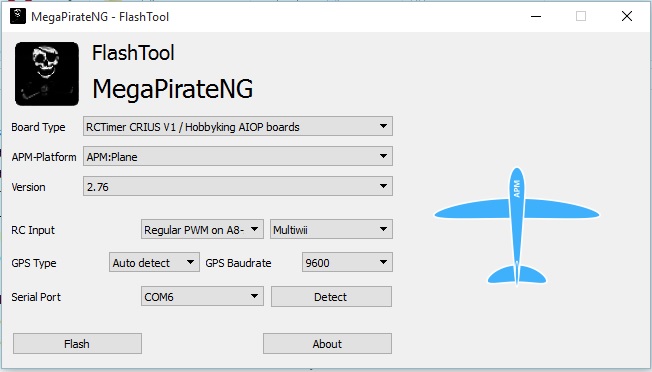This screenshot has height=372, width=652.
Task: Open the Board Type dropdown
Action: coord(238,126)
